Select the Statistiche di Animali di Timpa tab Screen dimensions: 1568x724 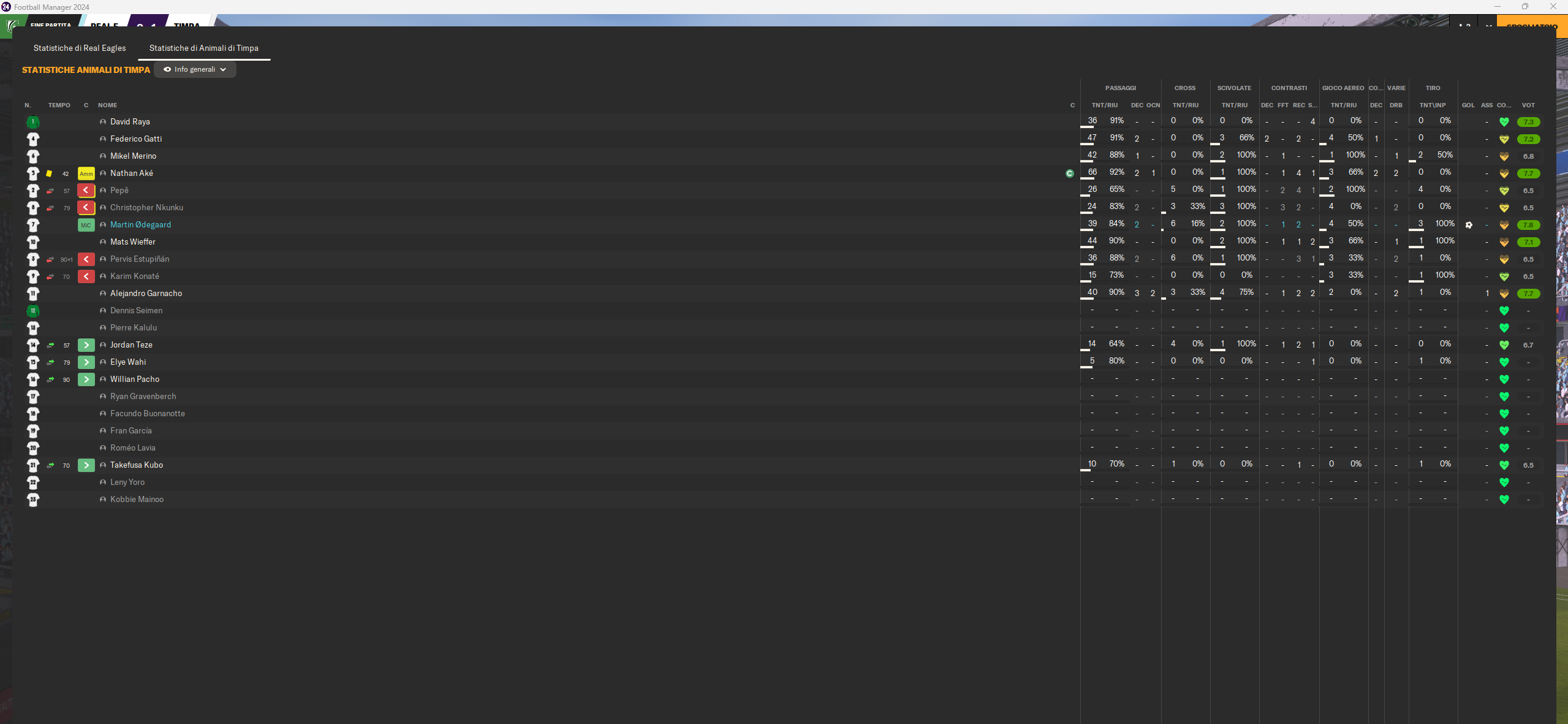point(203,48)
